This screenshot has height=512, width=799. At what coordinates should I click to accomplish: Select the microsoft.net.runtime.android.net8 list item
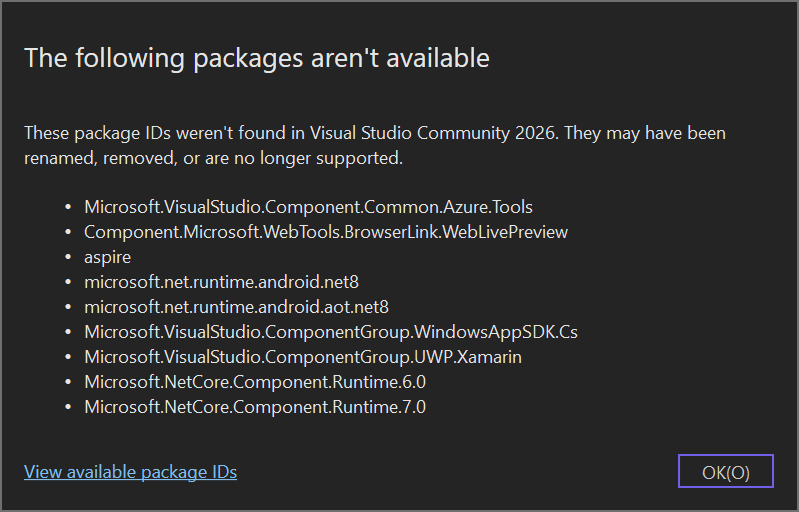point(221,282)
